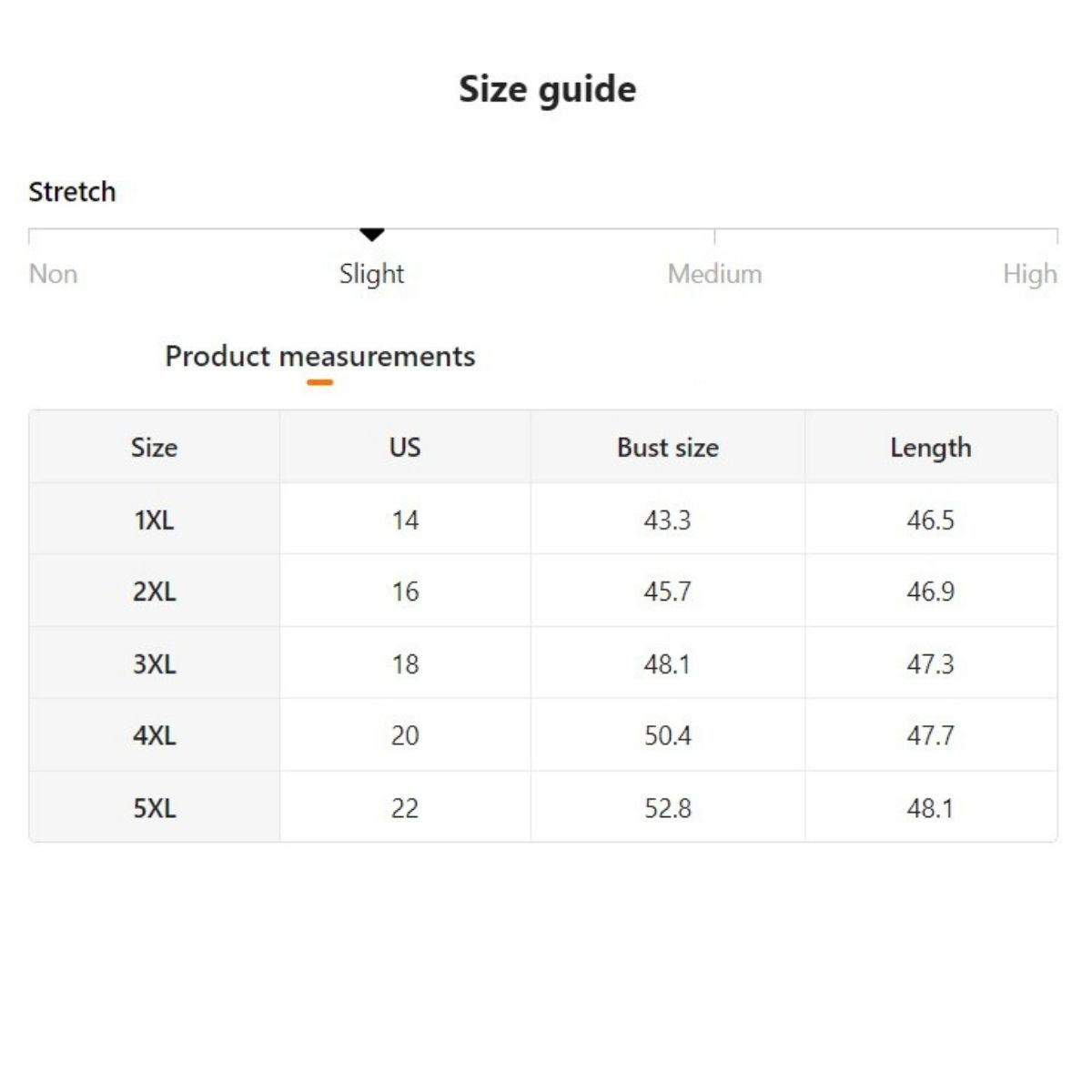This screenshot has height=1092, width=1092.
Task: Choose the High stretch label
Action: coord(1029,274)
